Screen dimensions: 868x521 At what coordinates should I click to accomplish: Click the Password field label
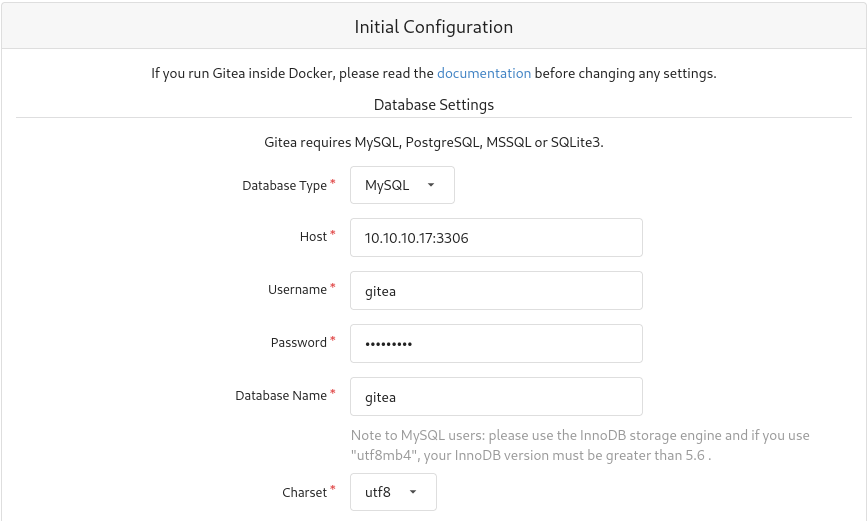point(298,343)
